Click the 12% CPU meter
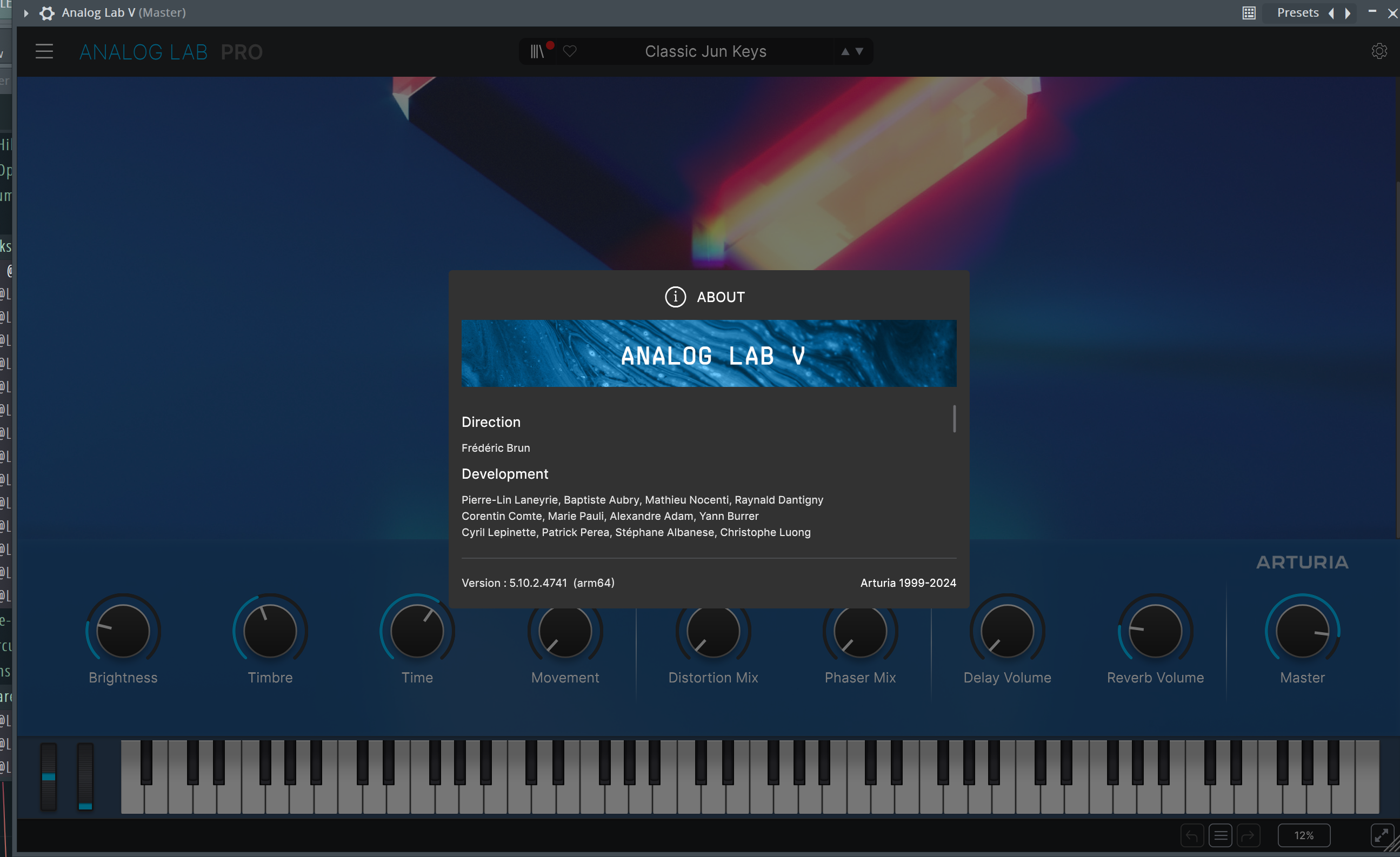 (1304, 835)
